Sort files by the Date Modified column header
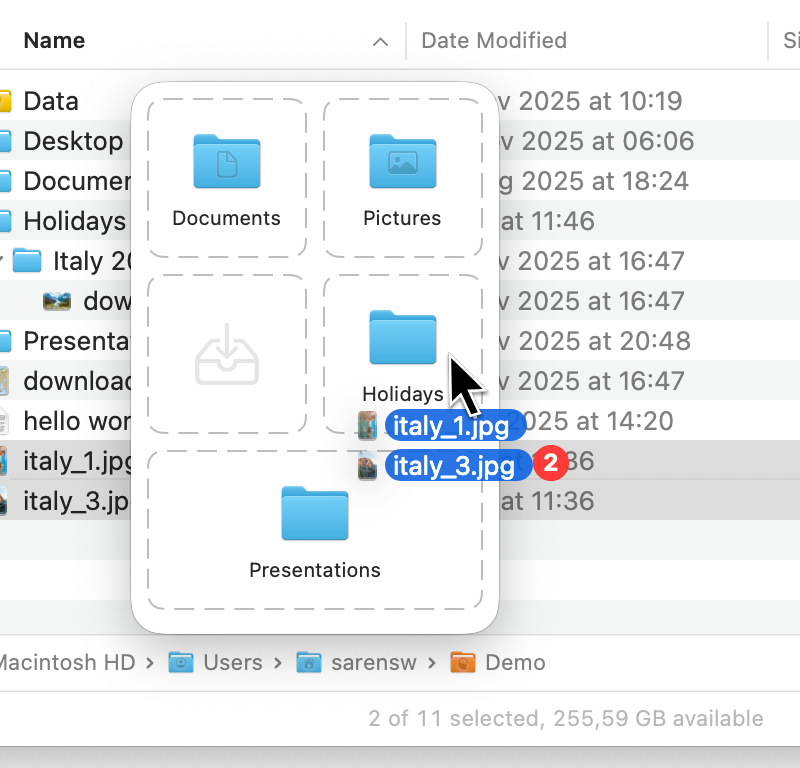Image resolution: width=800 pixels, height=768 pixels. [x=494, y=41]
